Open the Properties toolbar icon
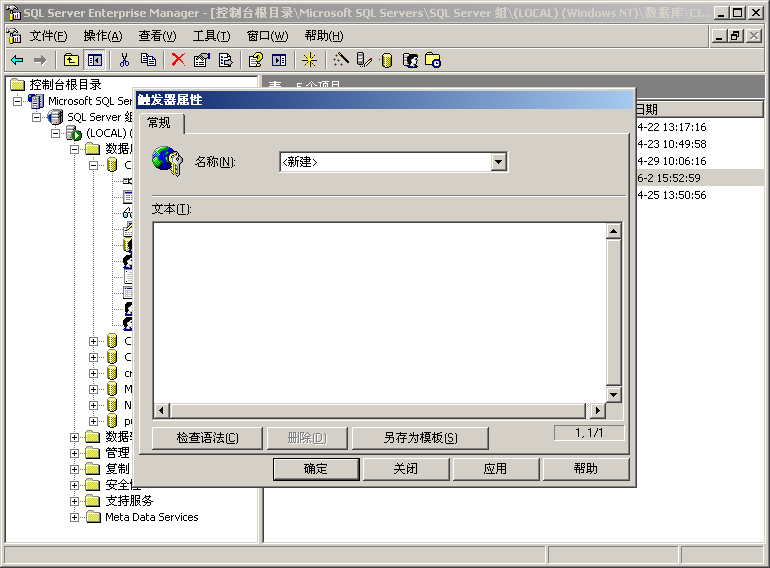This screenshot has width=770, height=568. [202, 60]
